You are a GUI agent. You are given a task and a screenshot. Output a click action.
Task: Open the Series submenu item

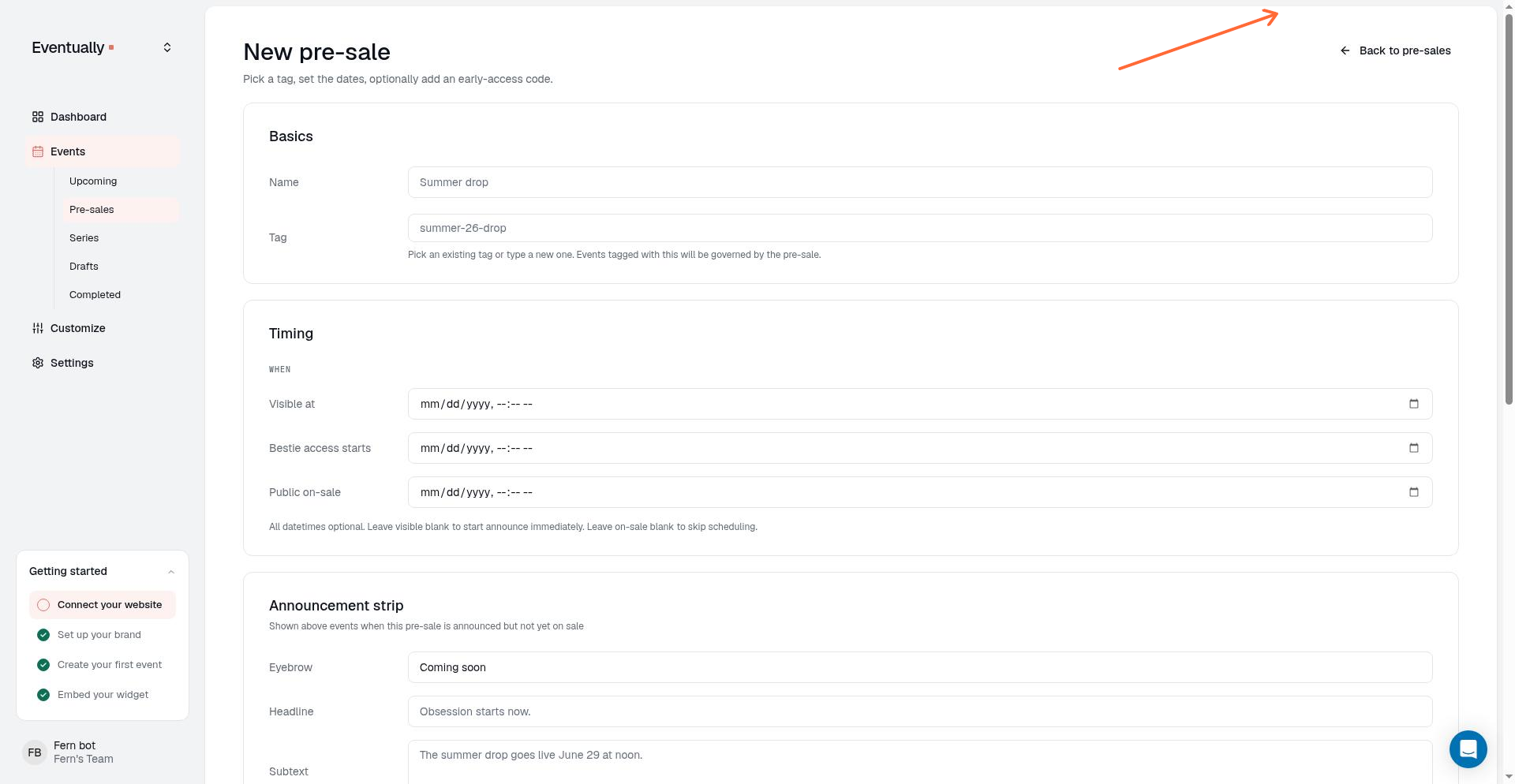coord(120,238)
